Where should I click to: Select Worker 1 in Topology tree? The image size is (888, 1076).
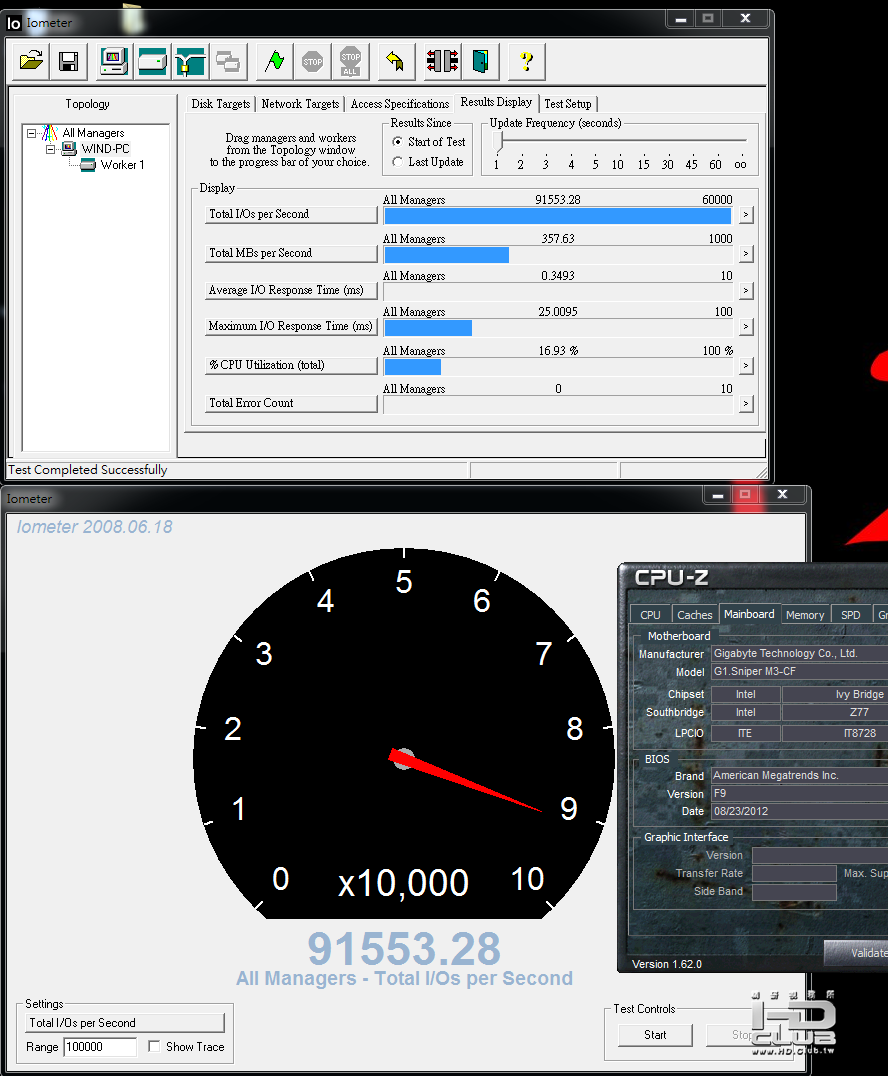point(122,165)
